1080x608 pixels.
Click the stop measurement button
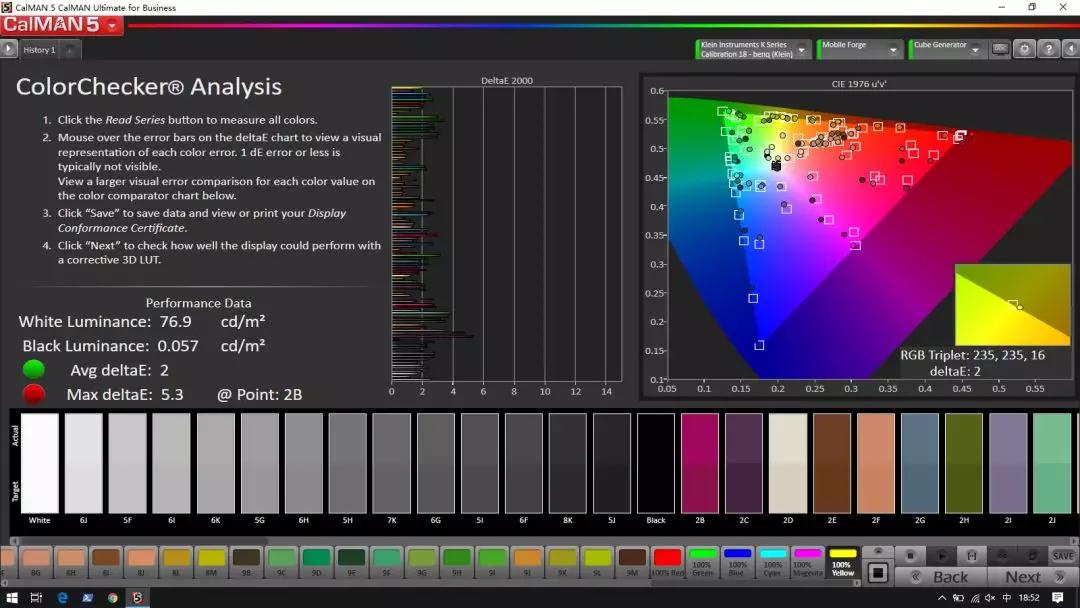911,555
